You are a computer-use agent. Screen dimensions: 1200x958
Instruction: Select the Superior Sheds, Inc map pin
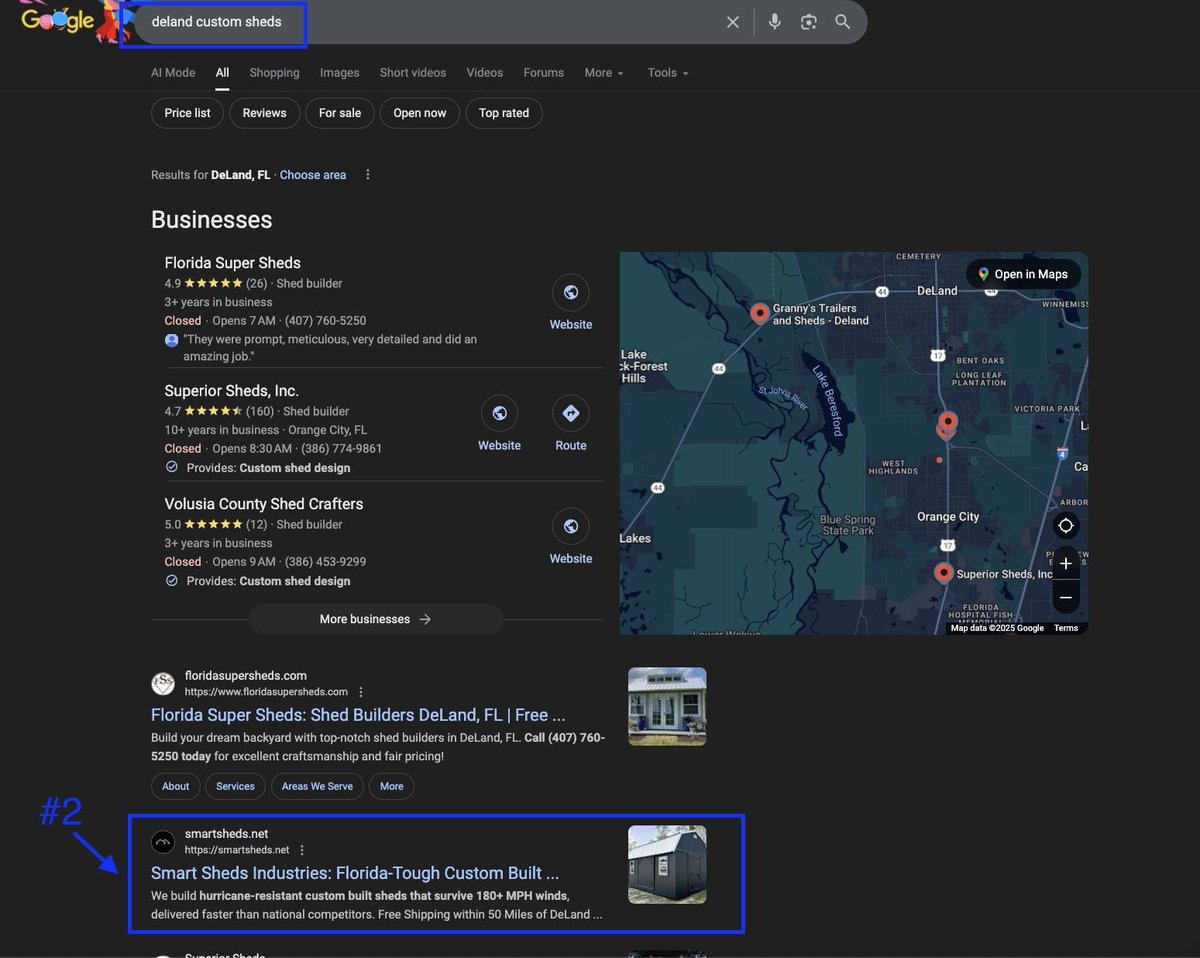(943, 573)
